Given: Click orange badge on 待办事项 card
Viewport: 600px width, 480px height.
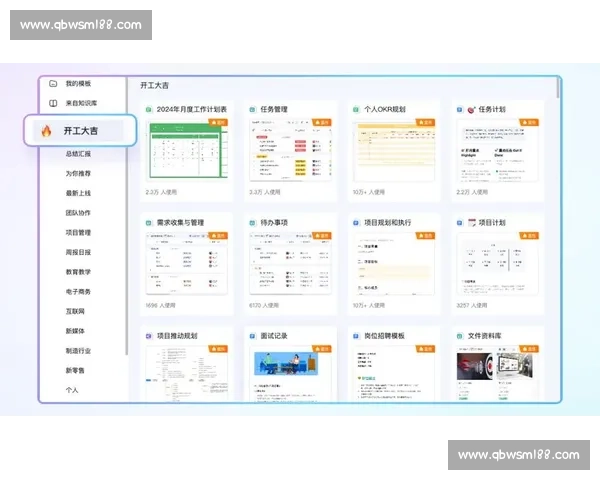Looking at the screenshot, I should point(322,235).
